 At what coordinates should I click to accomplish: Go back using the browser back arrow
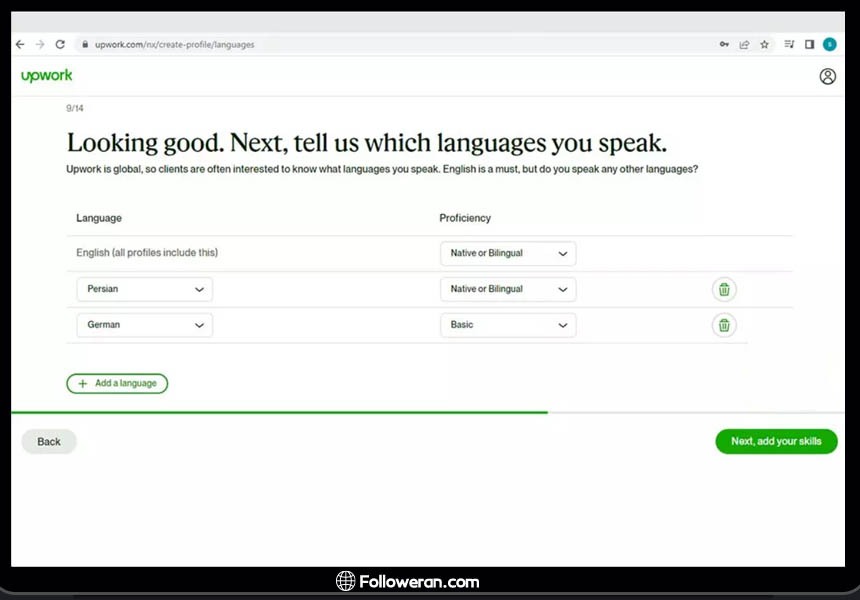click(20, 44)
